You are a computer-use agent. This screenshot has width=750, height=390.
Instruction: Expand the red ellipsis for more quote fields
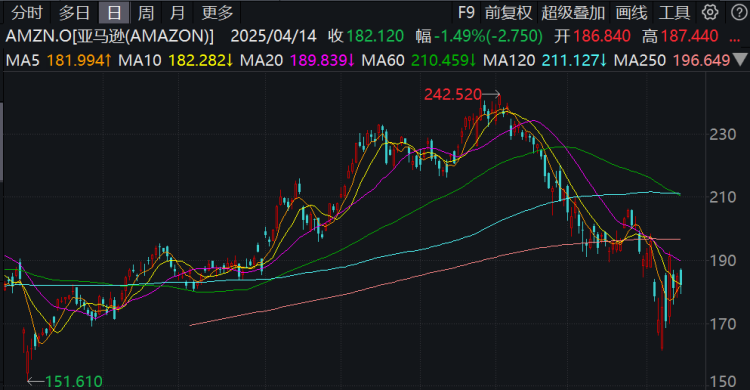pos(735,36)
